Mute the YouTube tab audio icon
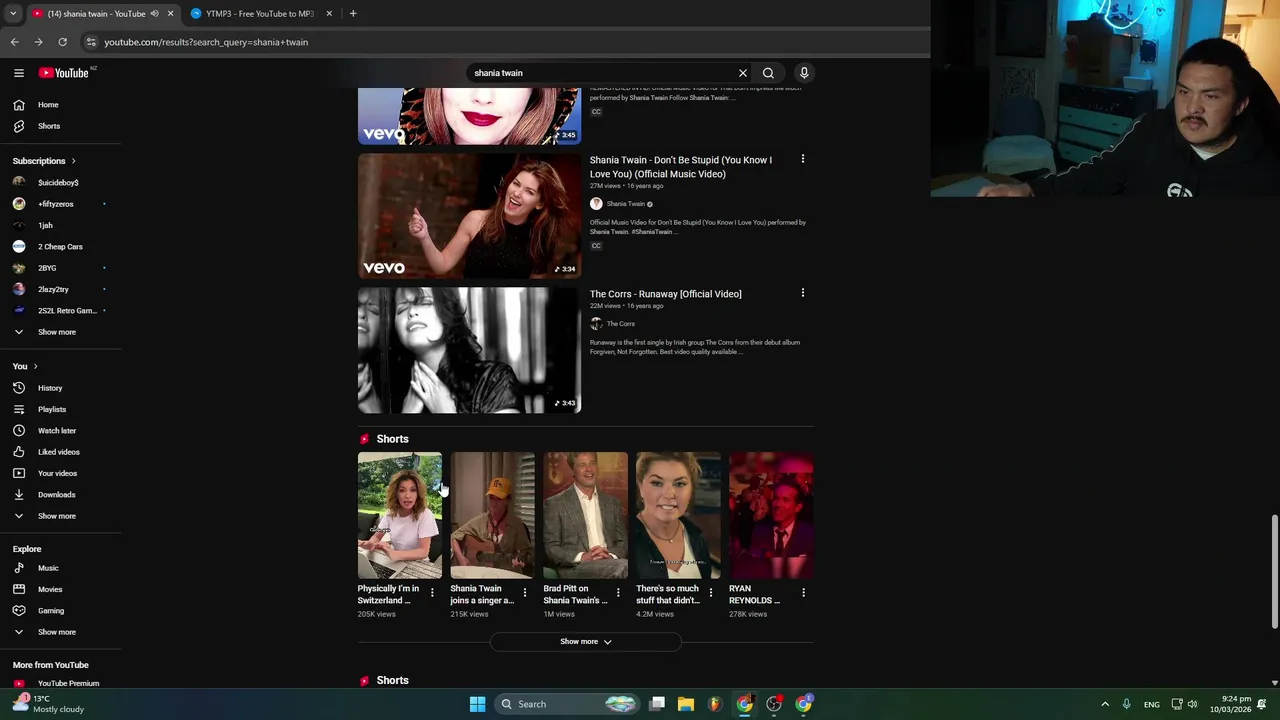The height and width of the screenshot is (720, 1280). point(154,14)
